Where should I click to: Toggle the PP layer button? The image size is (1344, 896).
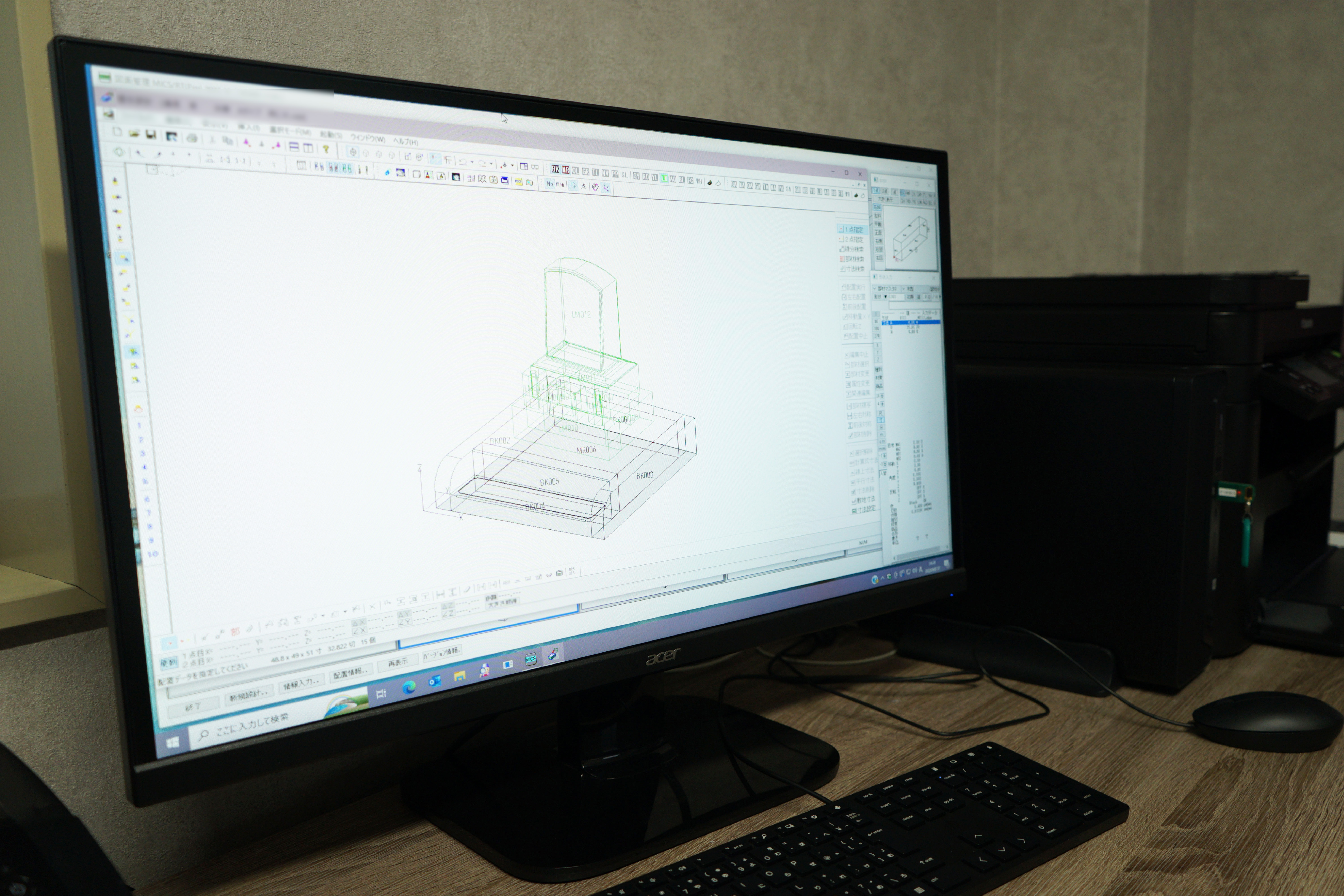[615, 174]
